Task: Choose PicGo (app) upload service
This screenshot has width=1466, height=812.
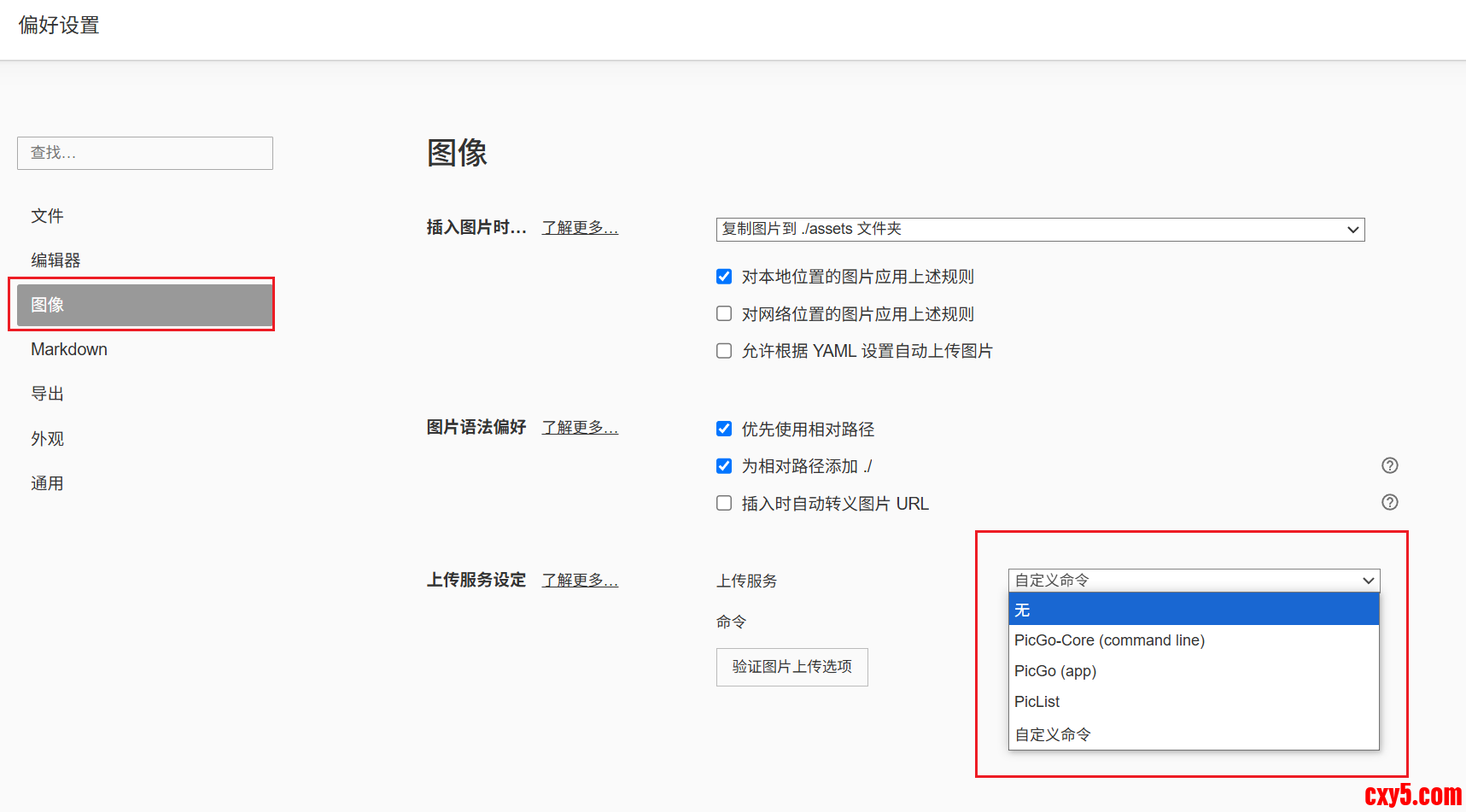Action: [x=1054, y=671]
